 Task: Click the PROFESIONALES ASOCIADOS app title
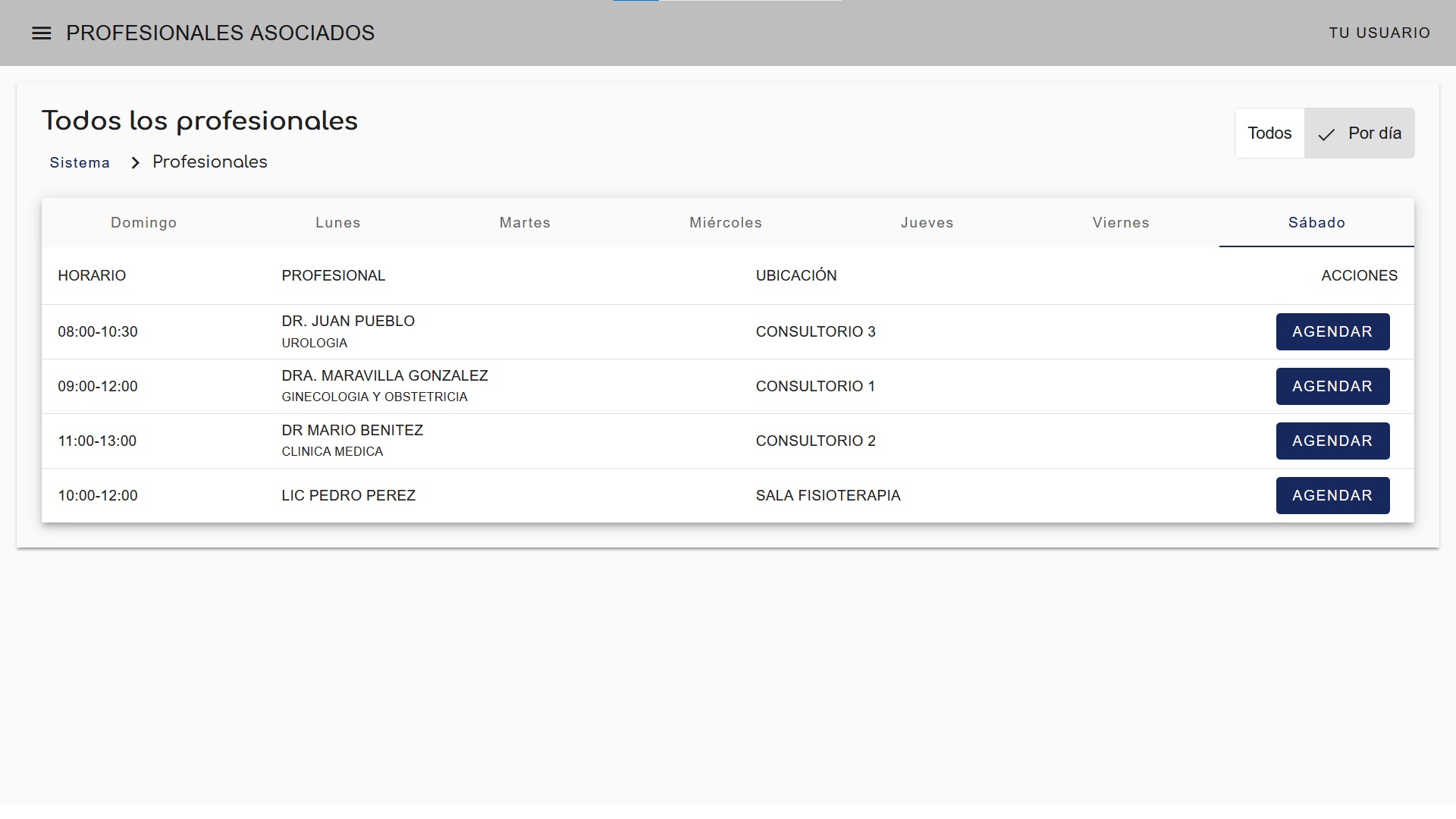point(220,33)
